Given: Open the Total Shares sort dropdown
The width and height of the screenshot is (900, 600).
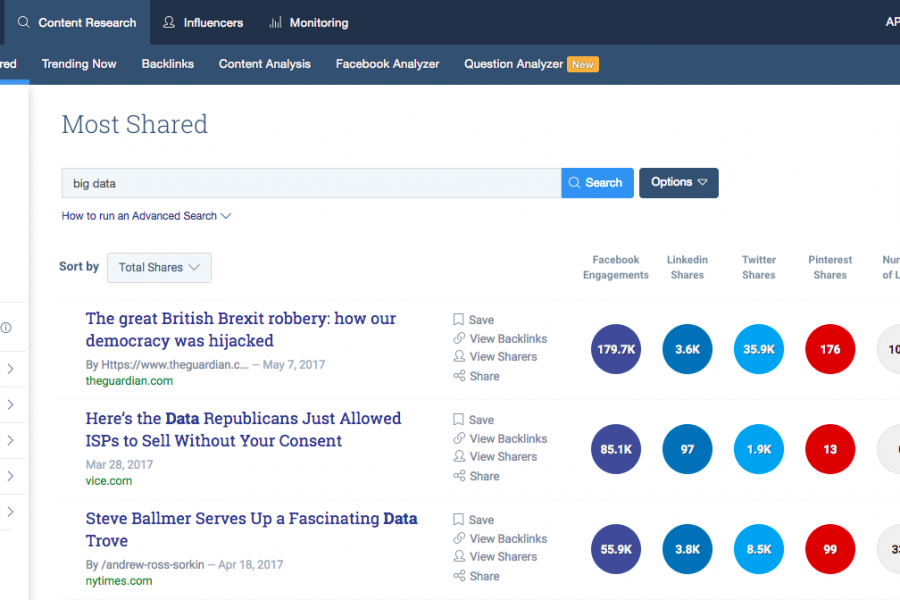Looking at the screenshot, I should point(159,268).
